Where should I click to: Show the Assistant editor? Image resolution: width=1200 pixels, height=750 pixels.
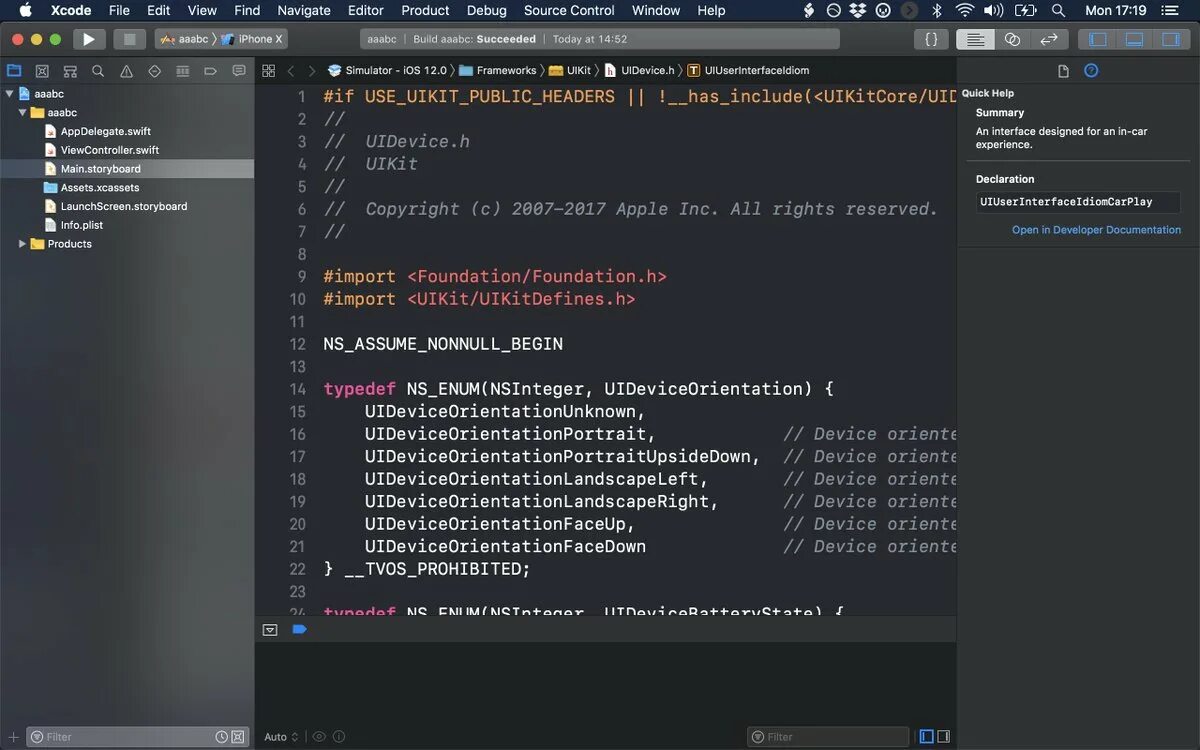point(1012,39)
